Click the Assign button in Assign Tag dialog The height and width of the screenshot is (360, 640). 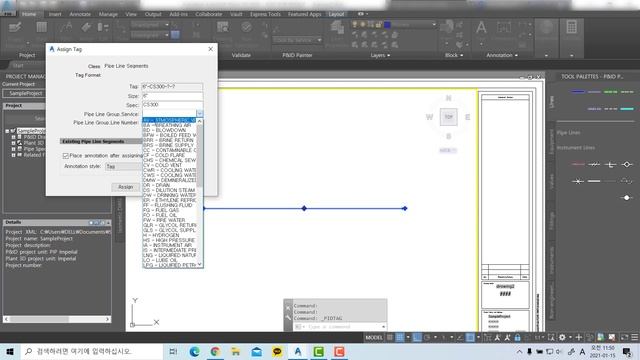click(x=125, y=187)
